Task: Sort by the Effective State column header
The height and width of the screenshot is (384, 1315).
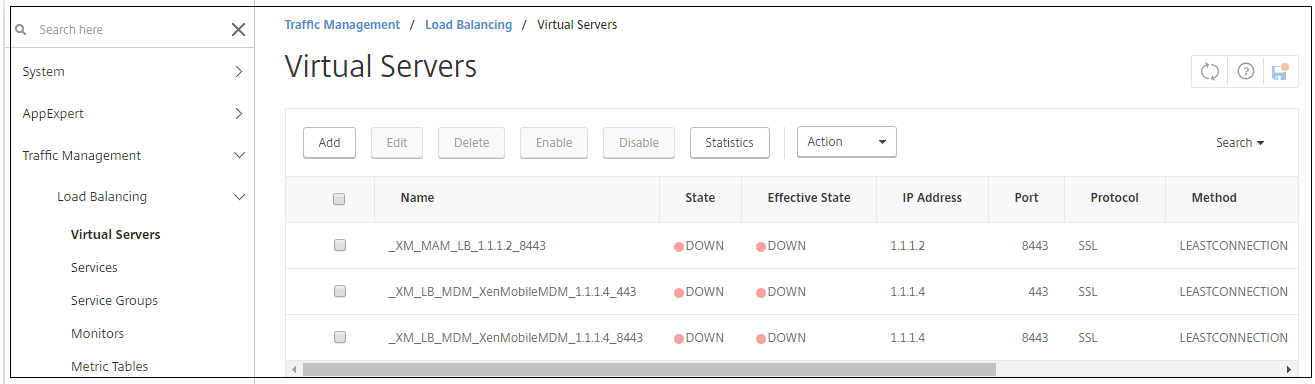Action: pos(809,198)
